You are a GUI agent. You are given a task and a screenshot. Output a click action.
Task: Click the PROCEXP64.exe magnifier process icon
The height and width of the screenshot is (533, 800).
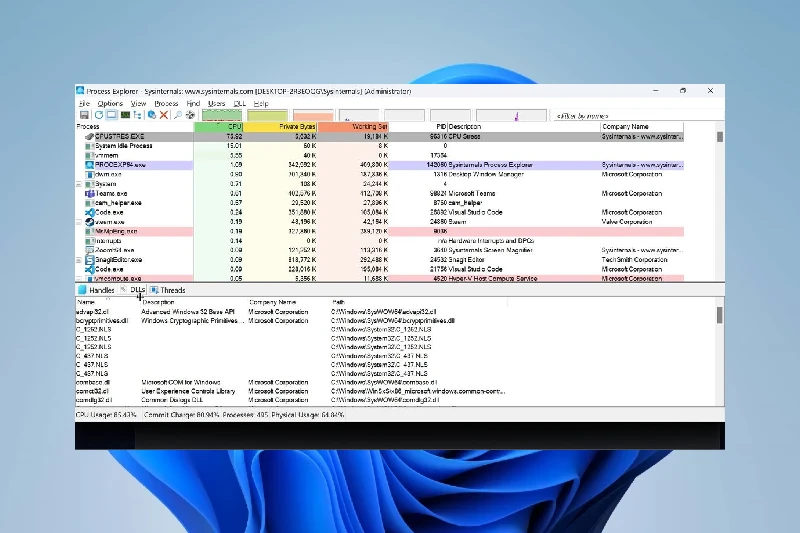tap(89, 165)
